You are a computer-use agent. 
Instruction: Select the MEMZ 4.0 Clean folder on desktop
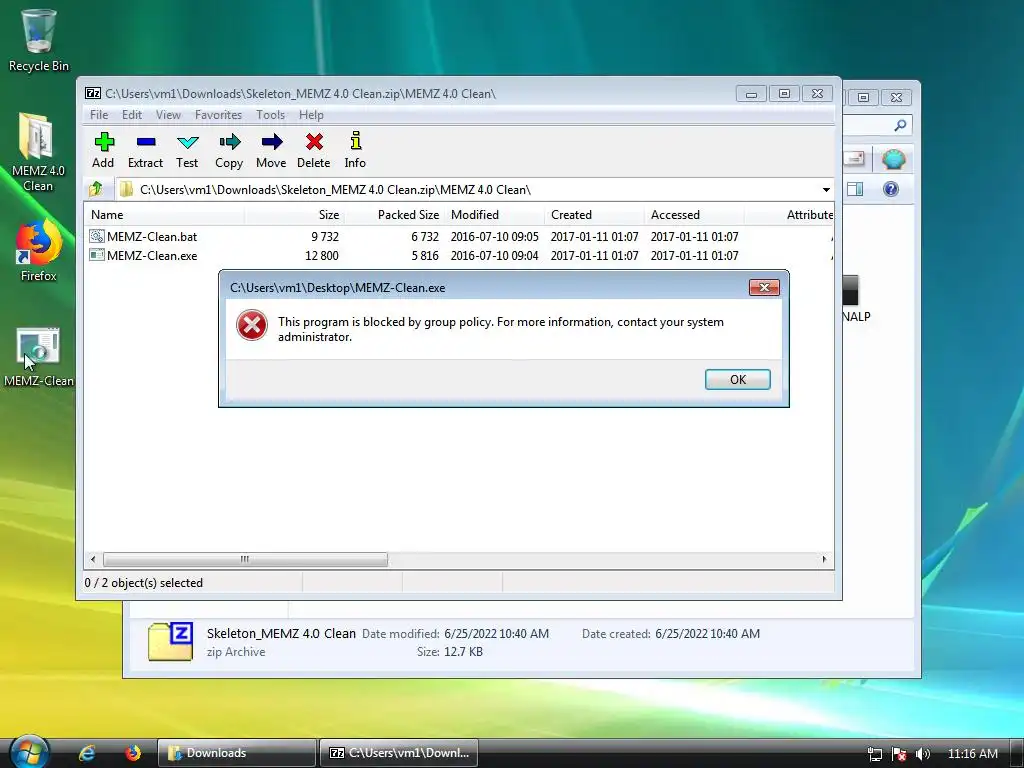click(x=38, y=152)
